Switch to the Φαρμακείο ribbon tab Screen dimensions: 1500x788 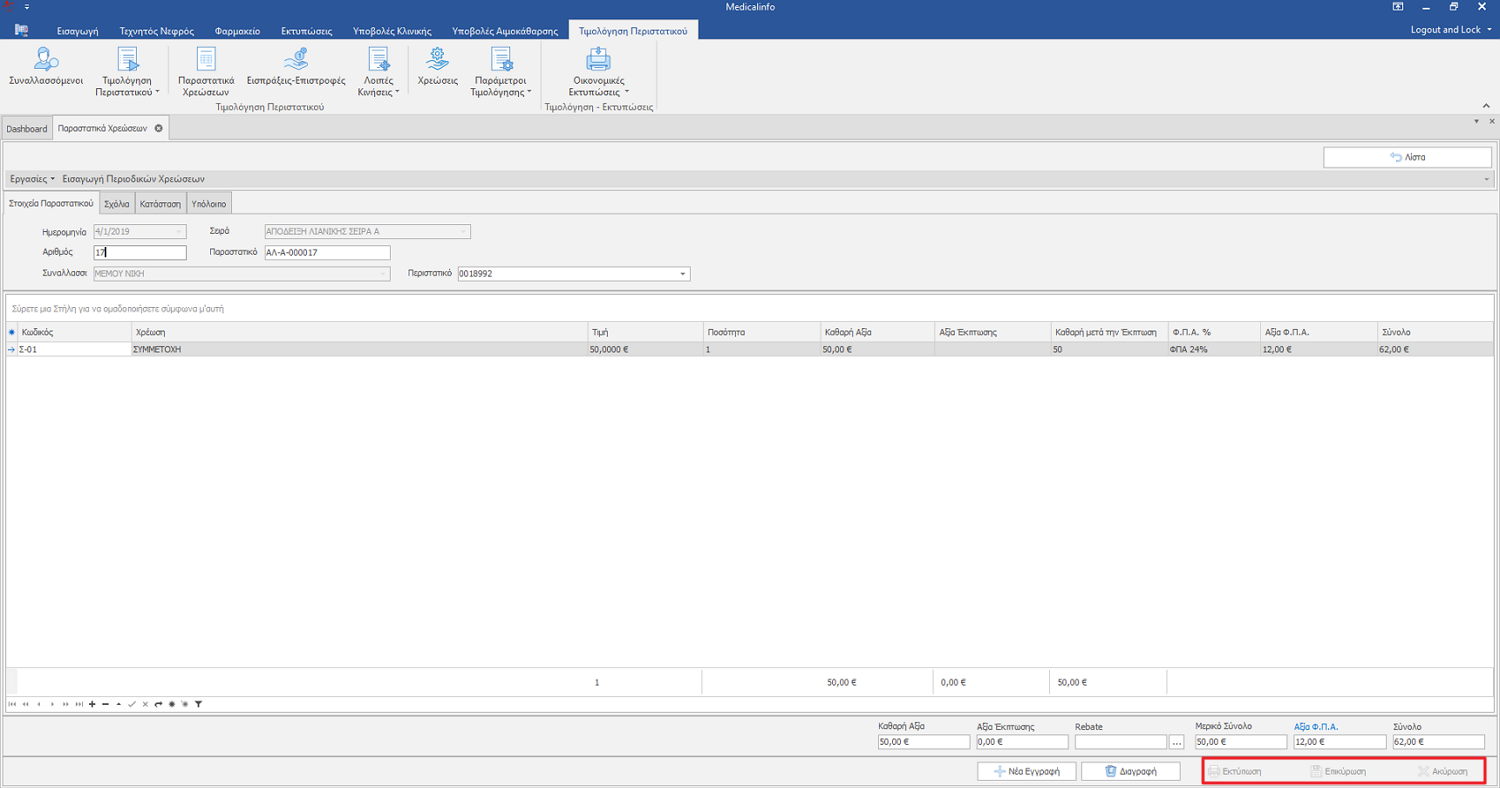click(237, 31)
